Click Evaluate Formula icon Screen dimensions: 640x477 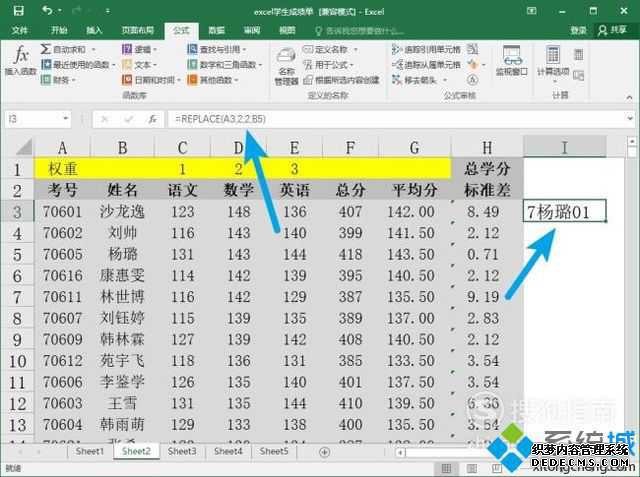point(473,80)
